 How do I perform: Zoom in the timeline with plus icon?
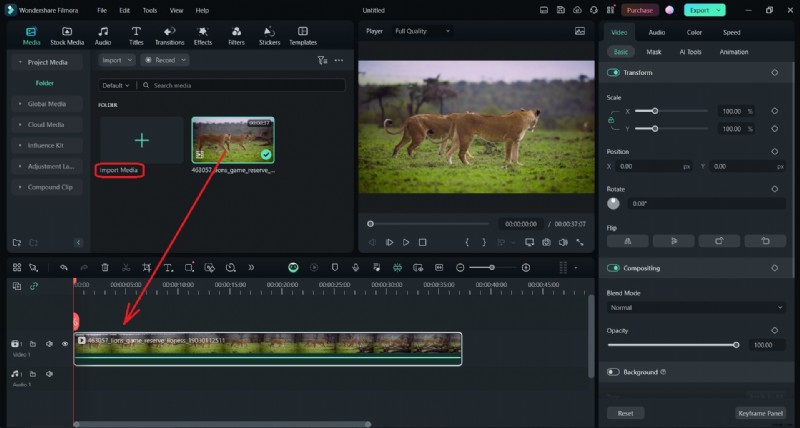526,268
